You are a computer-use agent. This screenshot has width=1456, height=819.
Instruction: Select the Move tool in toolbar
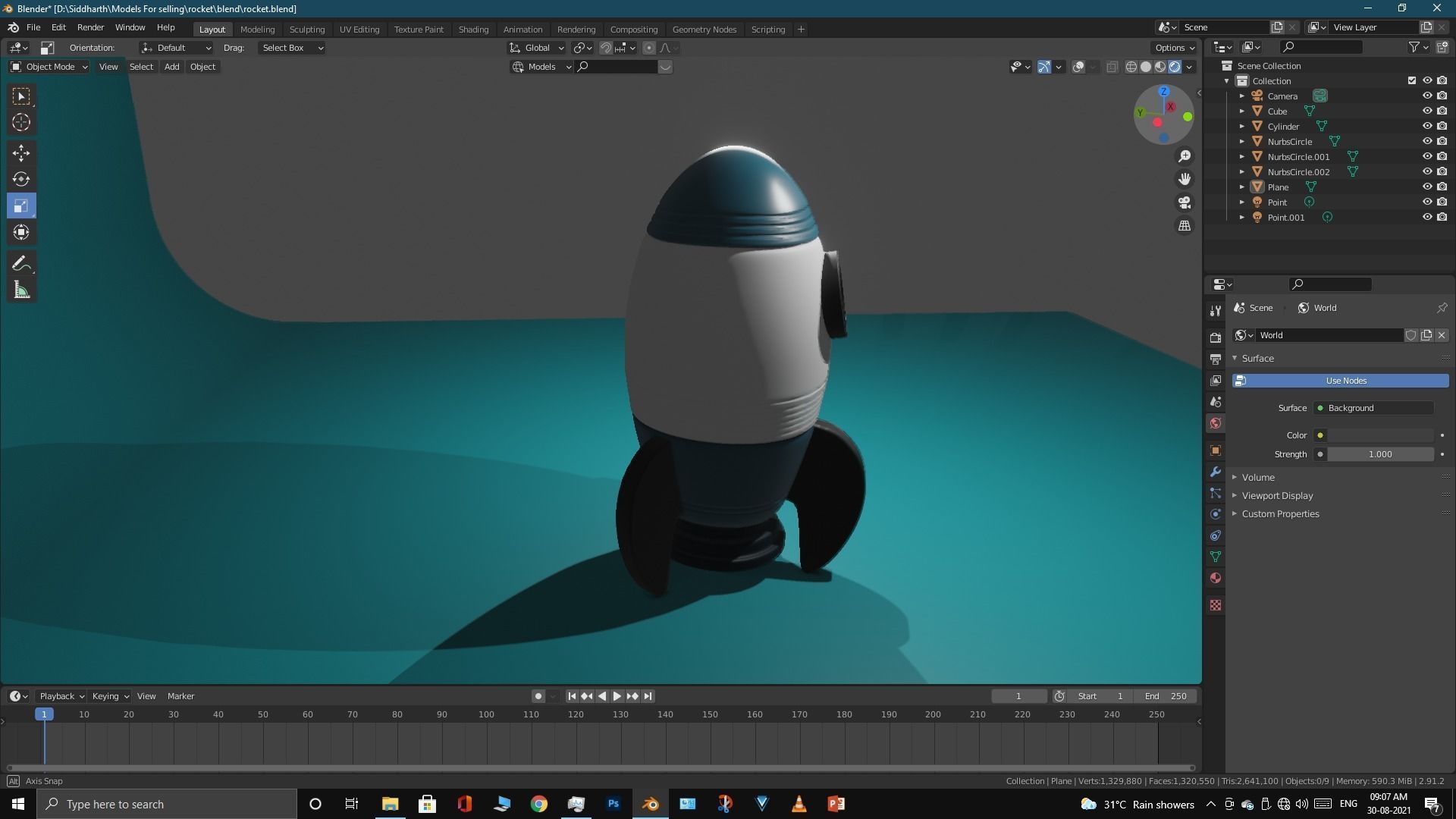pyautogui.click(x=21, y=153)
